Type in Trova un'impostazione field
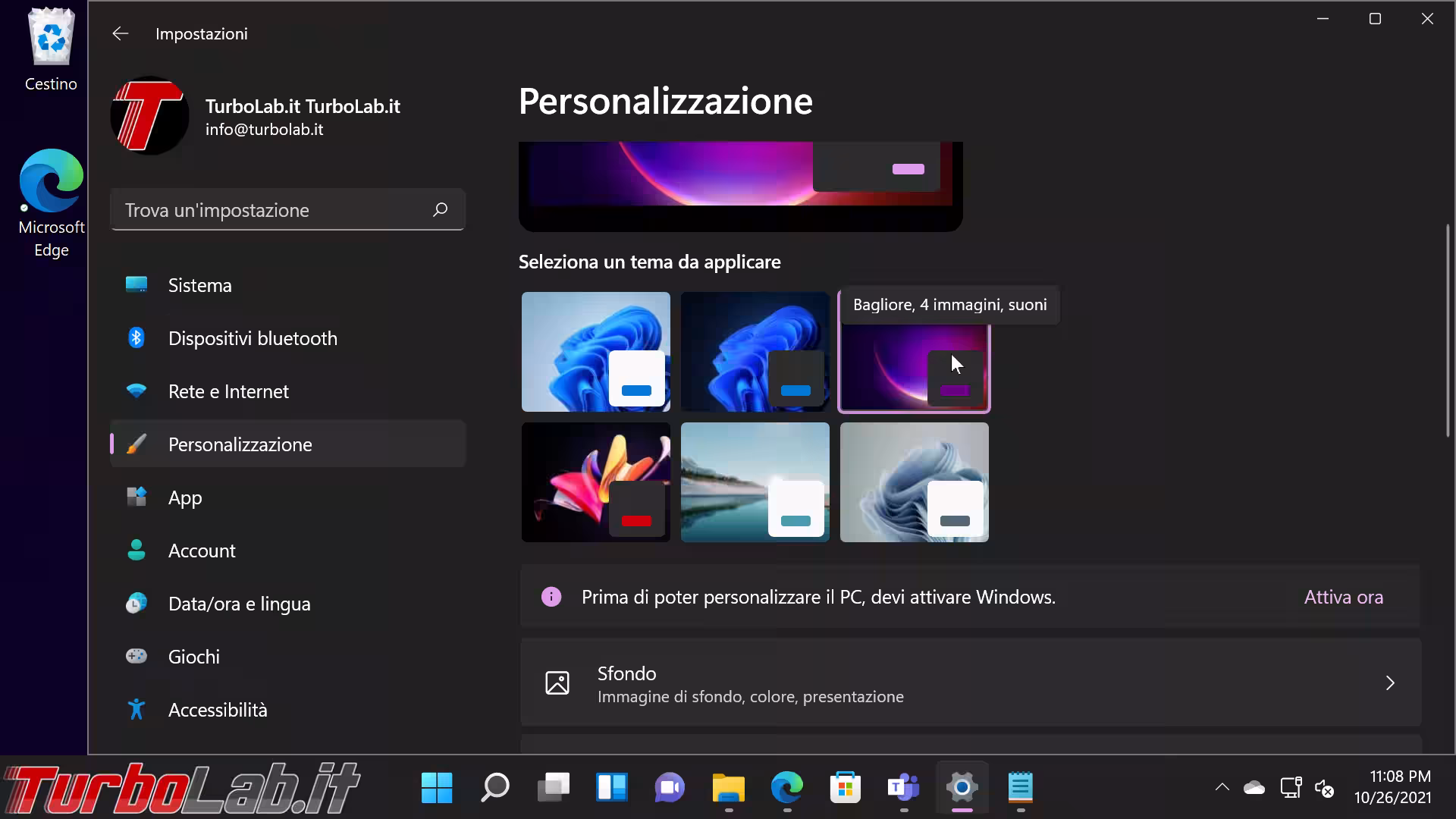Image resolution: width=1456 pixels, height=819 pixels. 273,210
